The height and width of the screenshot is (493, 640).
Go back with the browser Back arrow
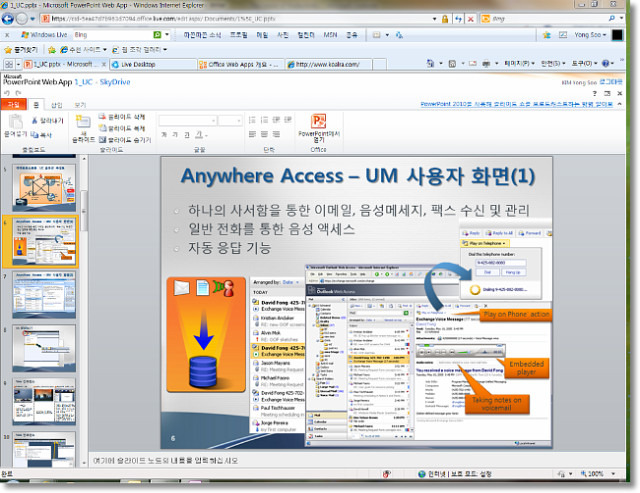pos(8,19)
